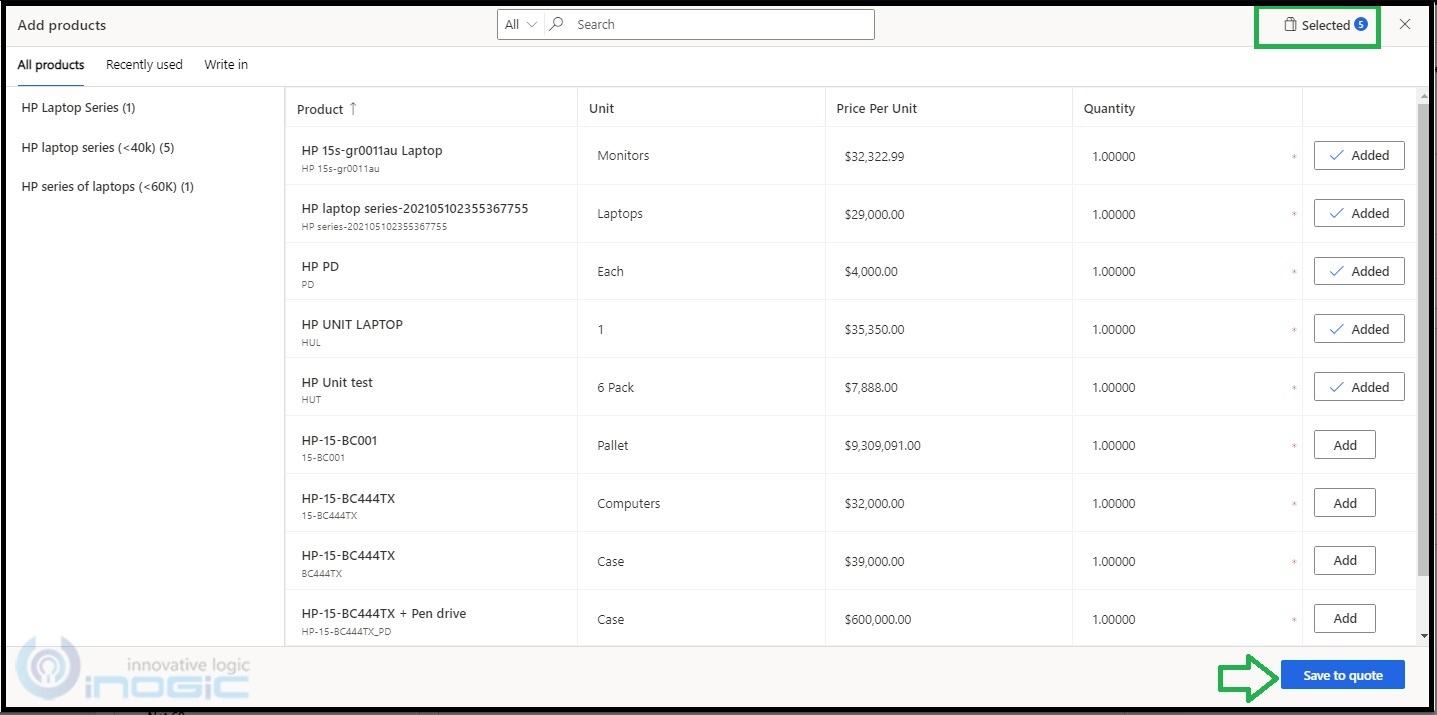Screen dimensions: 1437x715
Task: Click Save to quote button
Action: point(1342,676)
